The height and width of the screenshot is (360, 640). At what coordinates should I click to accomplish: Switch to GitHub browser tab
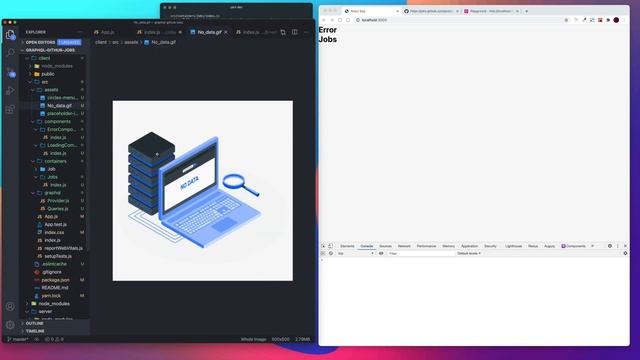point(431,11)
